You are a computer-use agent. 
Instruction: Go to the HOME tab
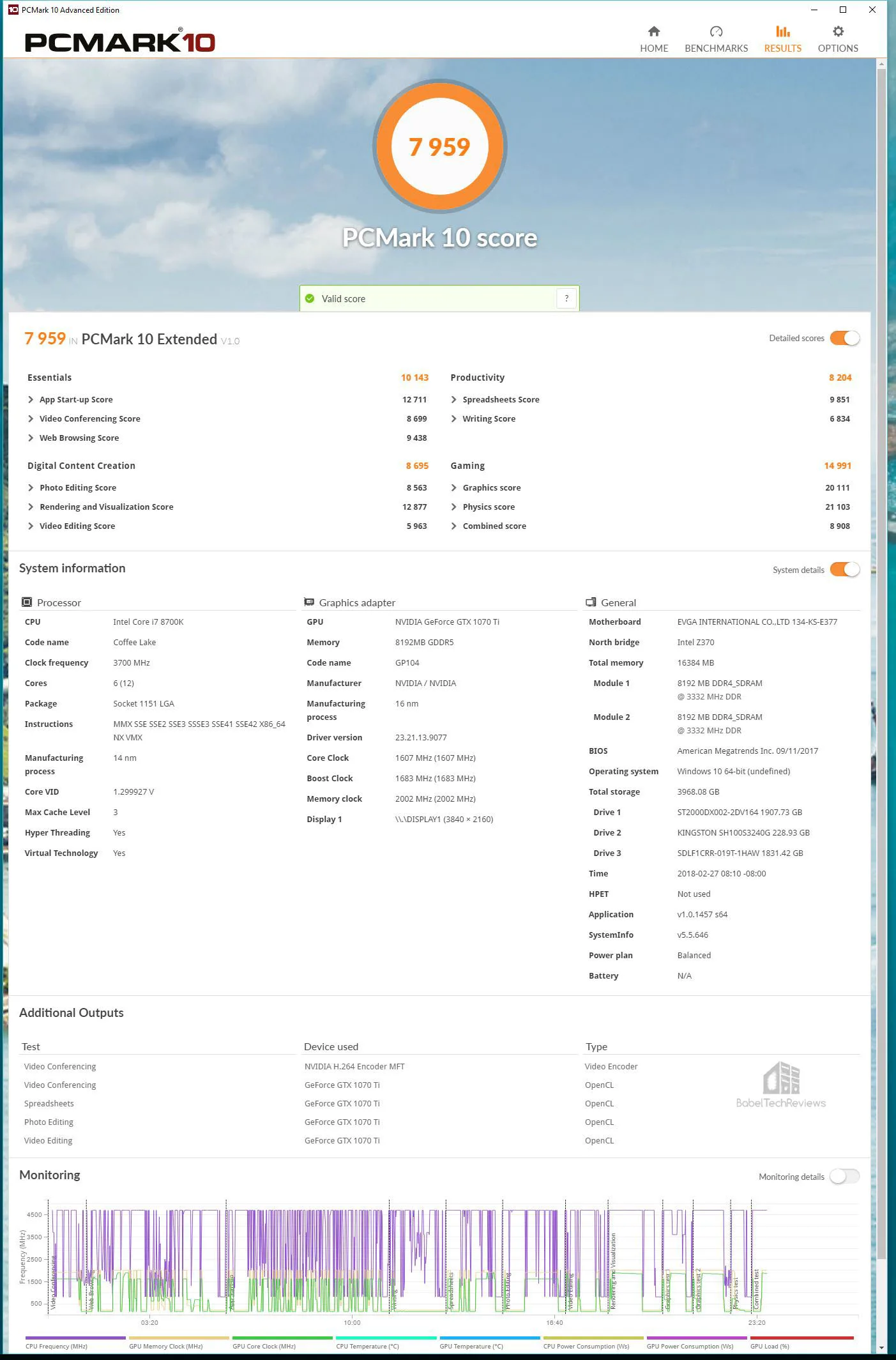click(654, 40)
